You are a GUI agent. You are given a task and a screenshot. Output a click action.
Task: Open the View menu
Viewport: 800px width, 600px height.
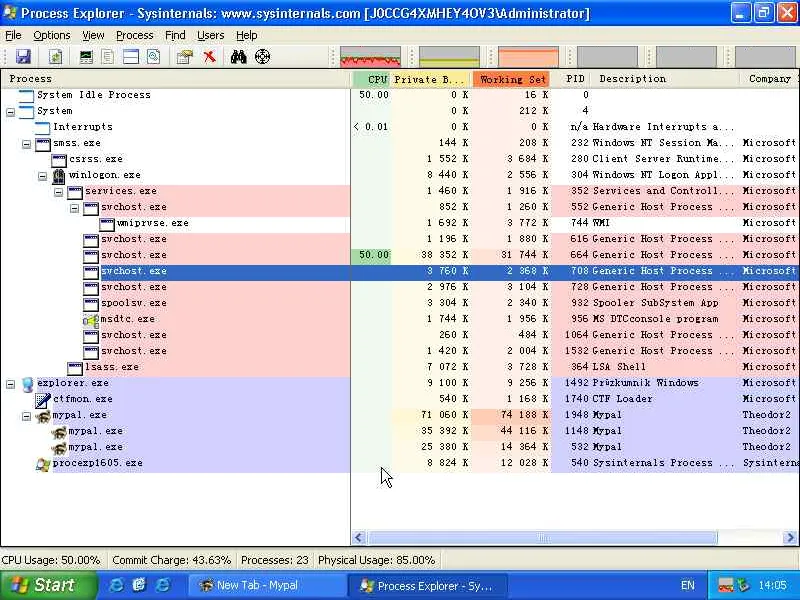(x=93, y=35)
